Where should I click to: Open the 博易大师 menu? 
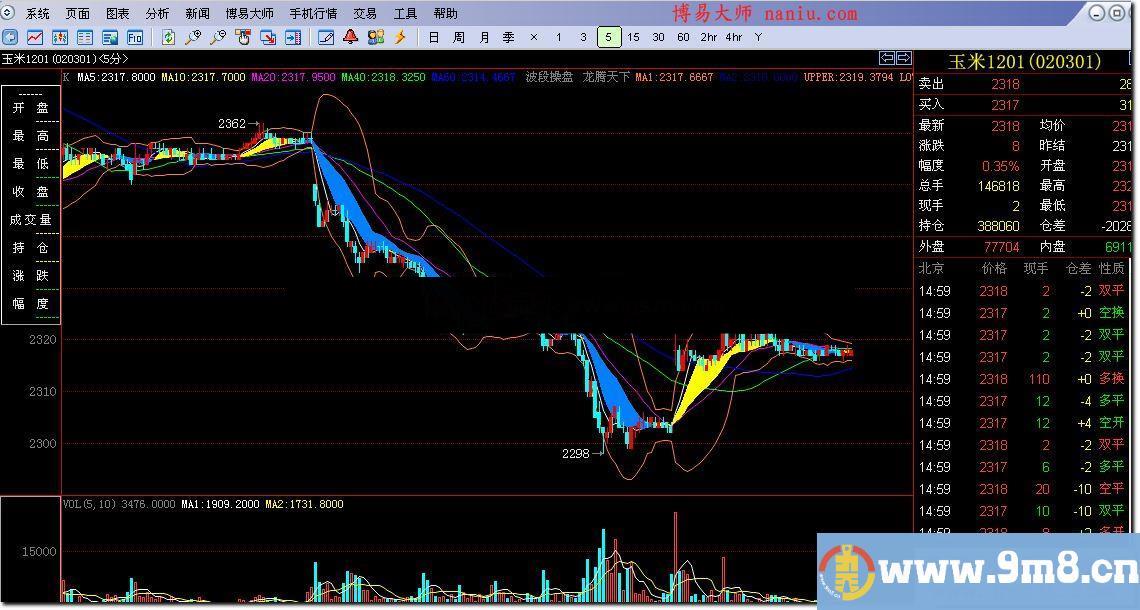click(x=249, y=14)
